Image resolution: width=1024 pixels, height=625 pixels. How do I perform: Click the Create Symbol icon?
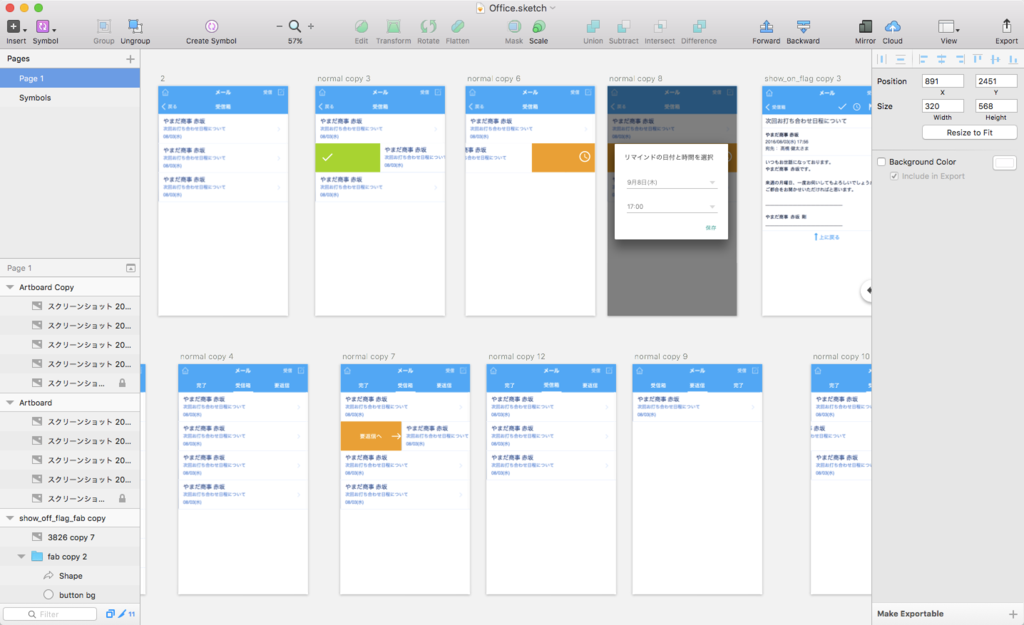point(211,26)
